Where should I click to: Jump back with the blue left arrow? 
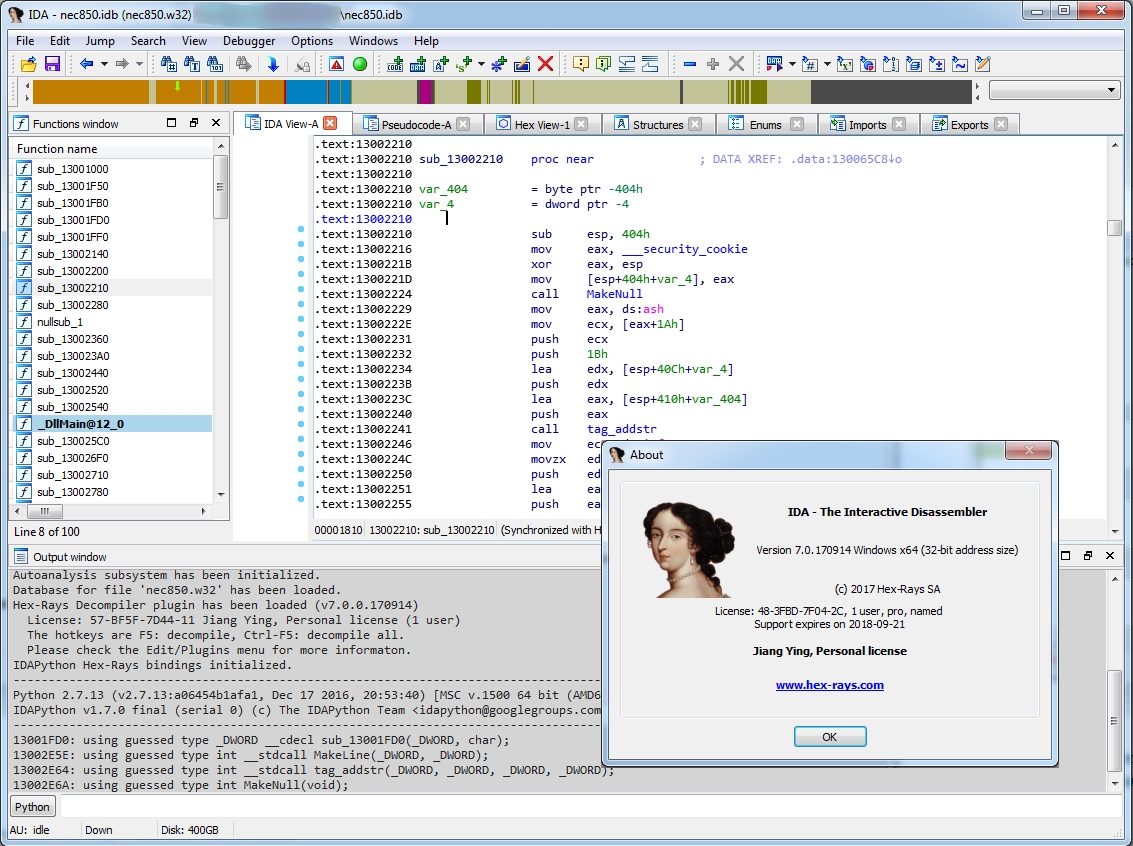point(87,64)
